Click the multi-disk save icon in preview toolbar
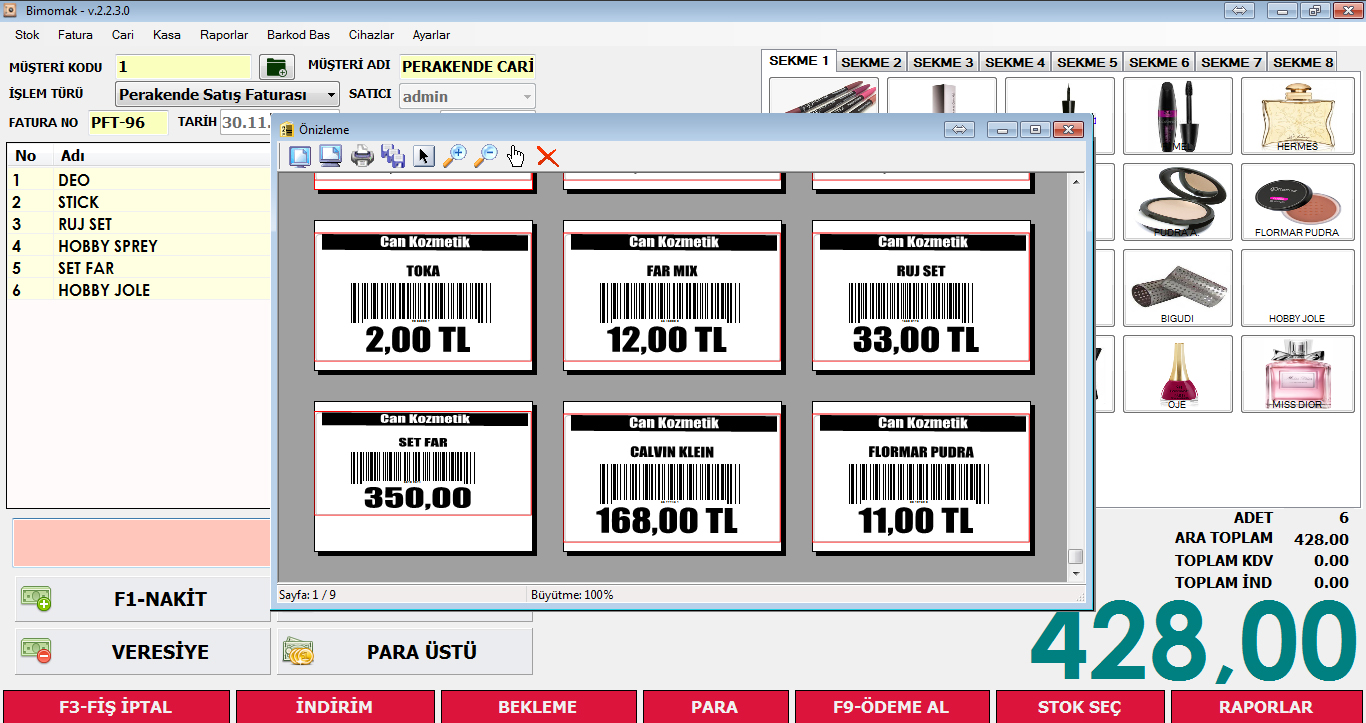Image resolution: width=1366 pixels, height=723 pixels. [x=393, y=156]
